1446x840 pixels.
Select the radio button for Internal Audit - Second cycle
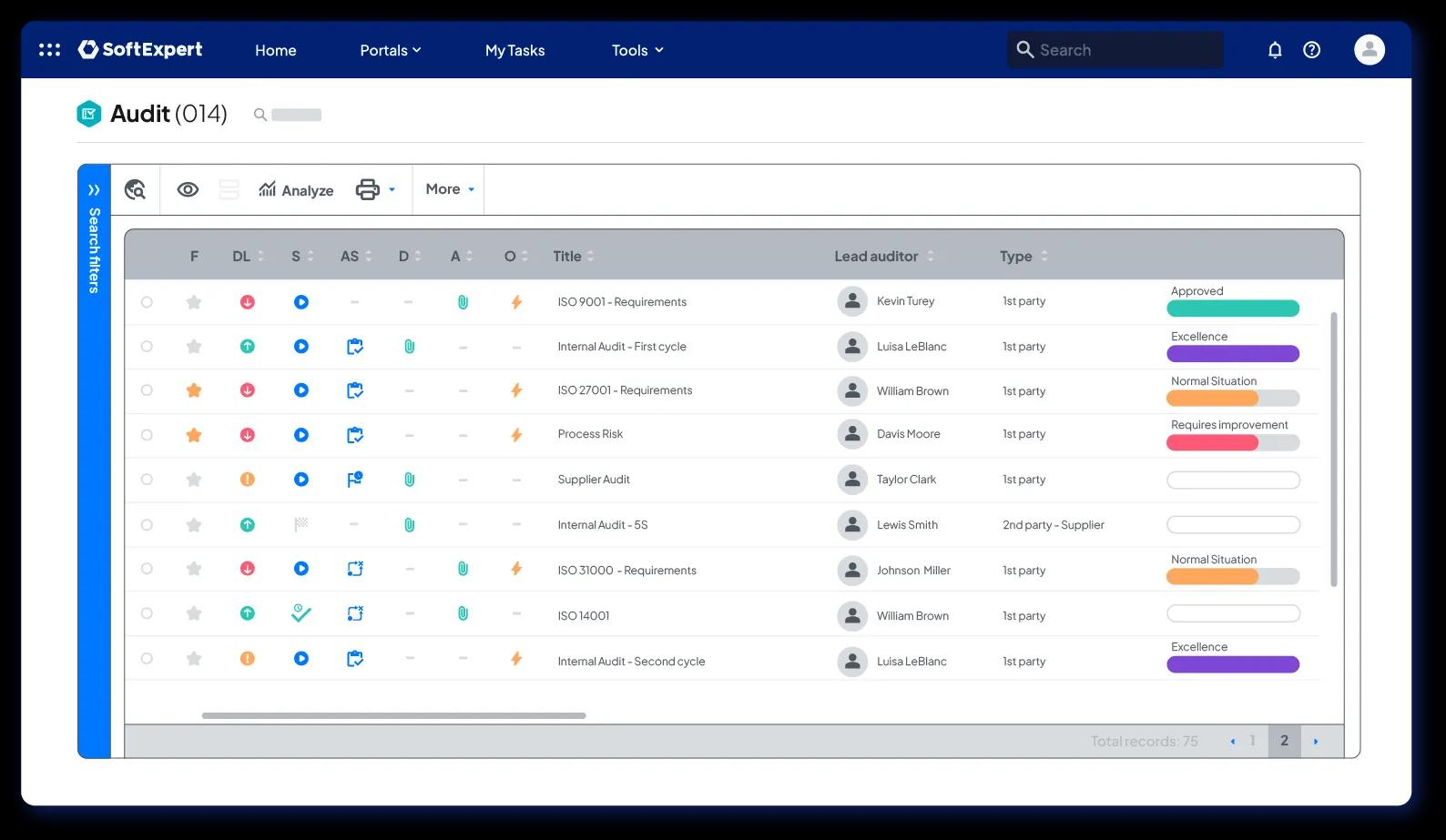point(147,658)
